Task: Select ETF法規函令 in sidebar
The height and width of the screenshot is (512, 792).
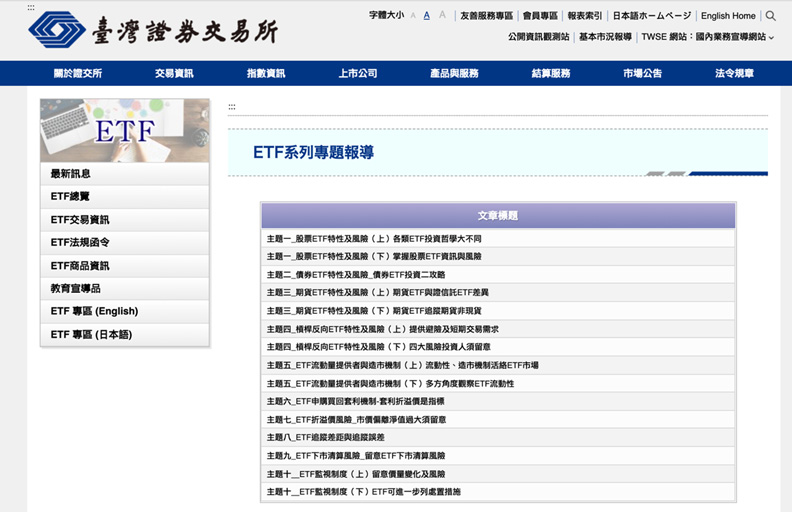Action: coord(125,242)
